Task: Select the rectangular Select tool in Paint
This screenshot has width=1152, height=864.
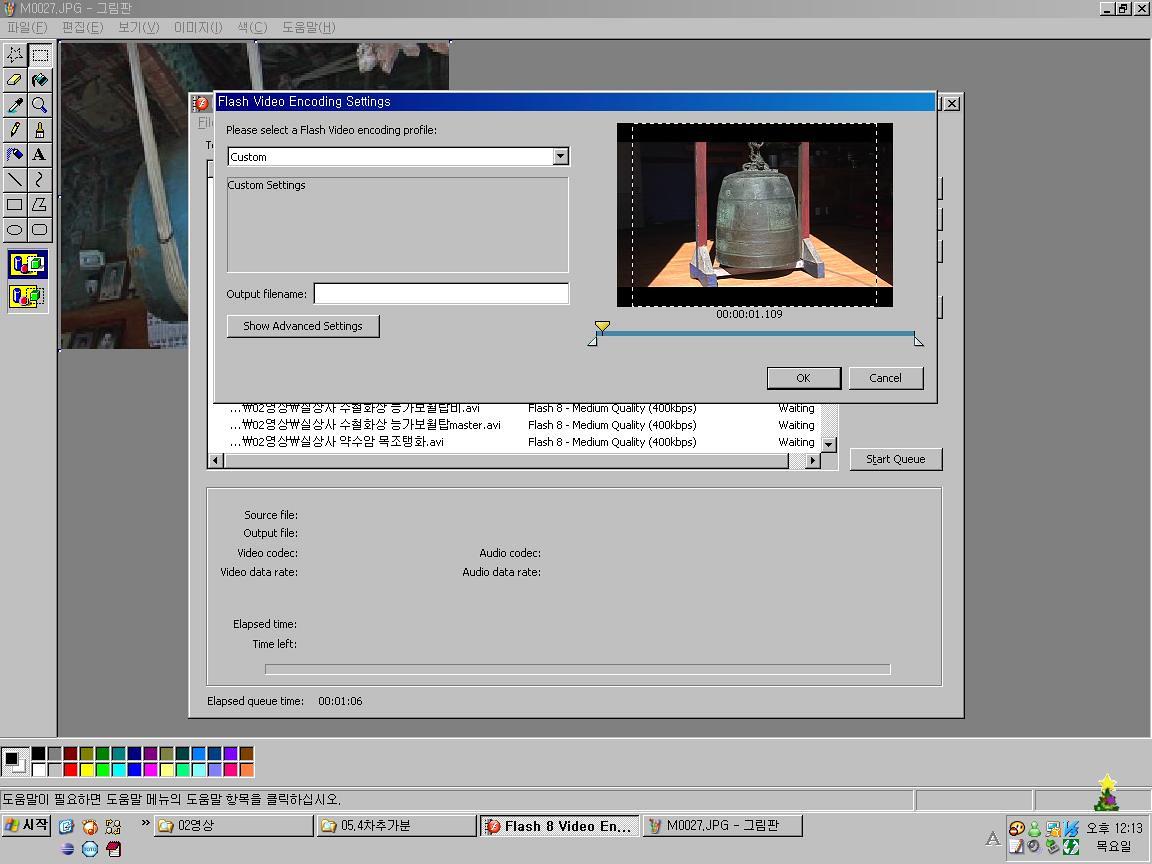Action: tap(40, 55)
